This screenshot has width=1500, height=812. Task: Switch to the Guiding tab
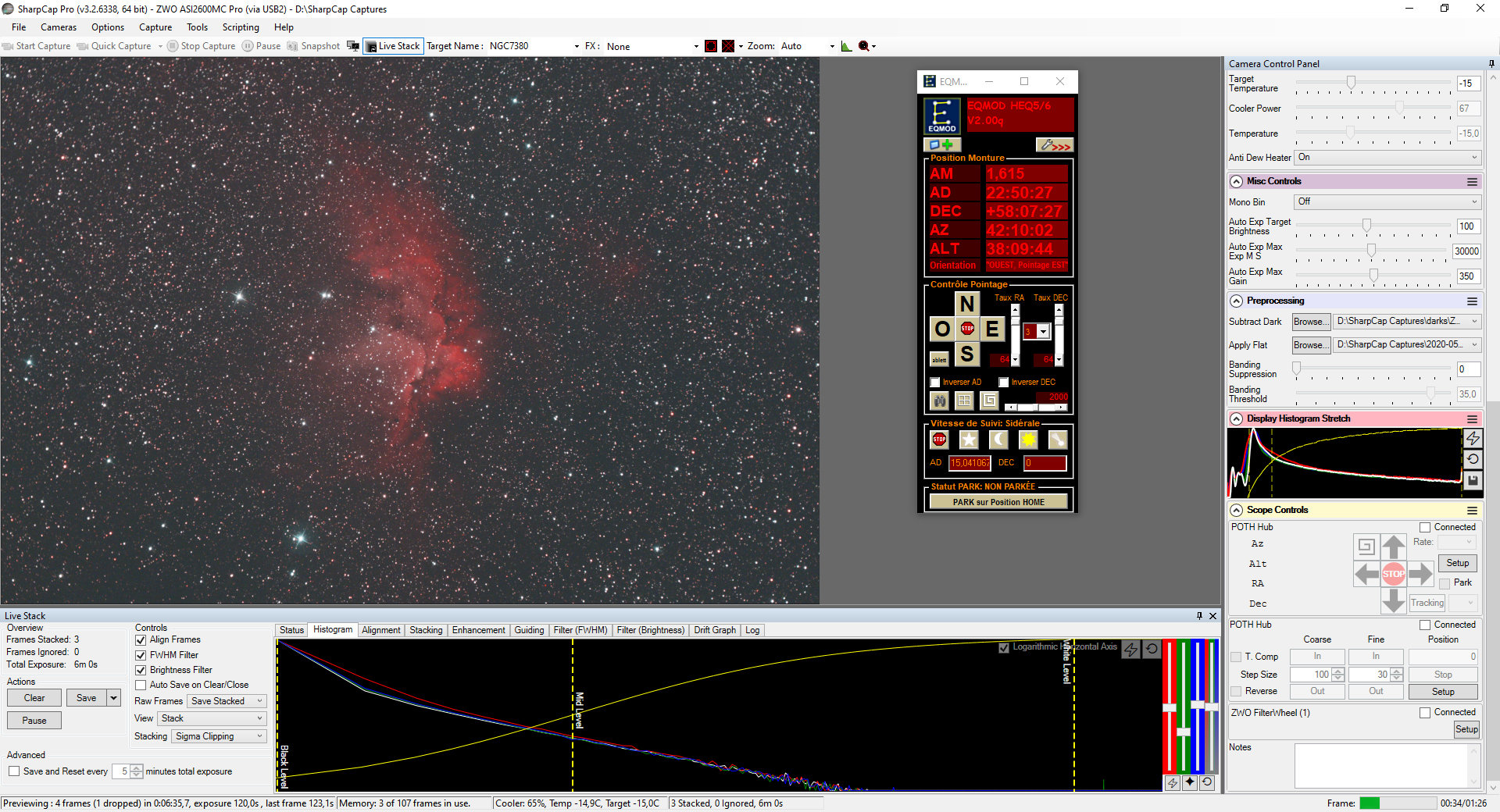point(529,630)
